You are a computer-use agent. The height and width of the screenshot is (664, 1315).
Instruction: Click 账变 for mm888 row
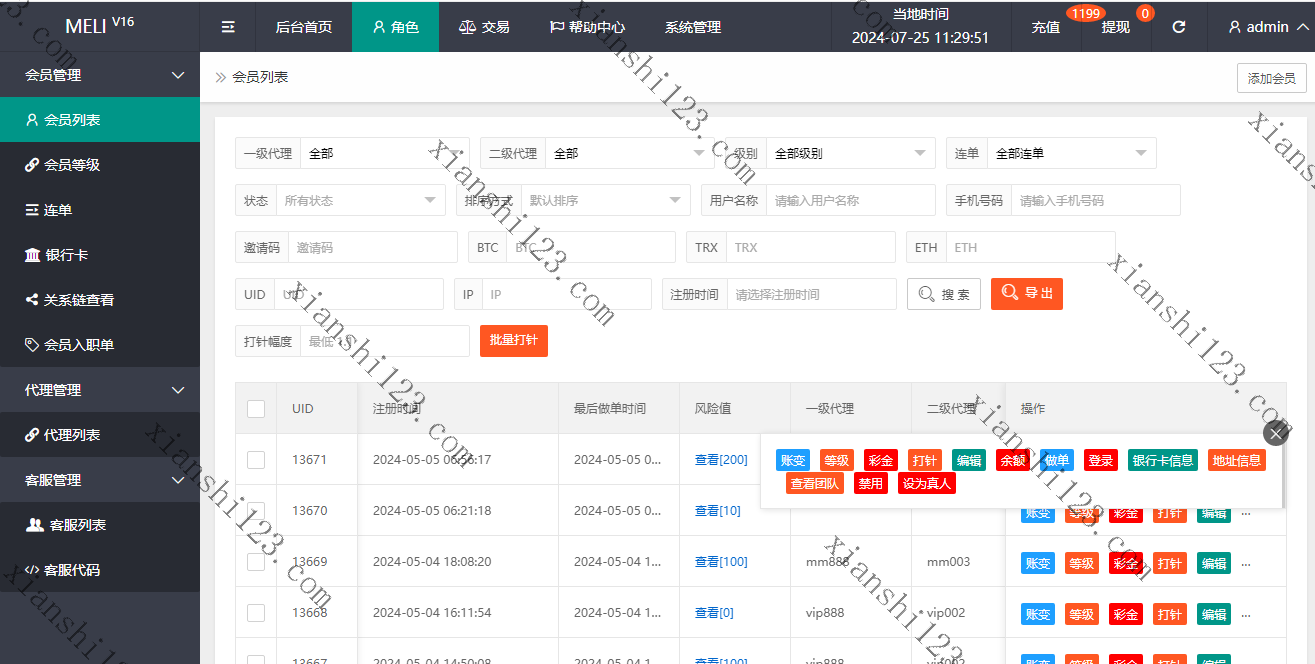(1037, 563)
